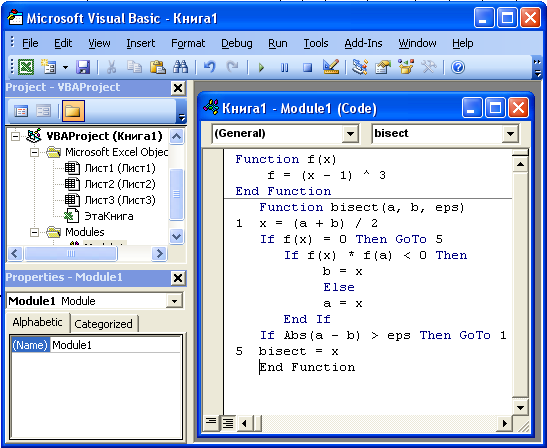Select ЭтаКнига in project tree
The height and width of the screenshot is (448, 547).
click(108, 216)
